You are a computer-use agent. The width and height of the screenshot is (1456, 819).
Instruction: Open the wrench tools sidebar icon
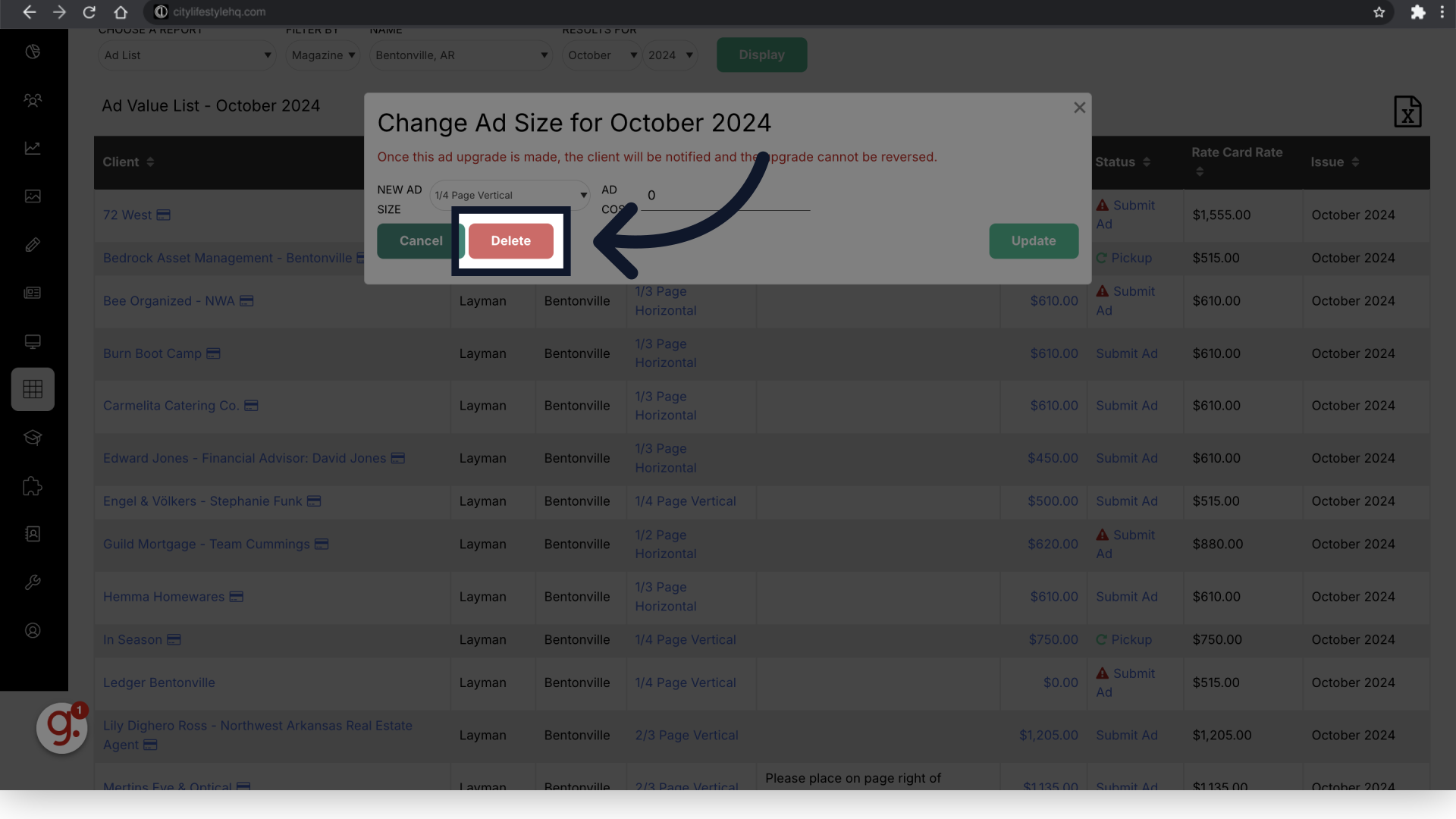[x=33, y=582]
